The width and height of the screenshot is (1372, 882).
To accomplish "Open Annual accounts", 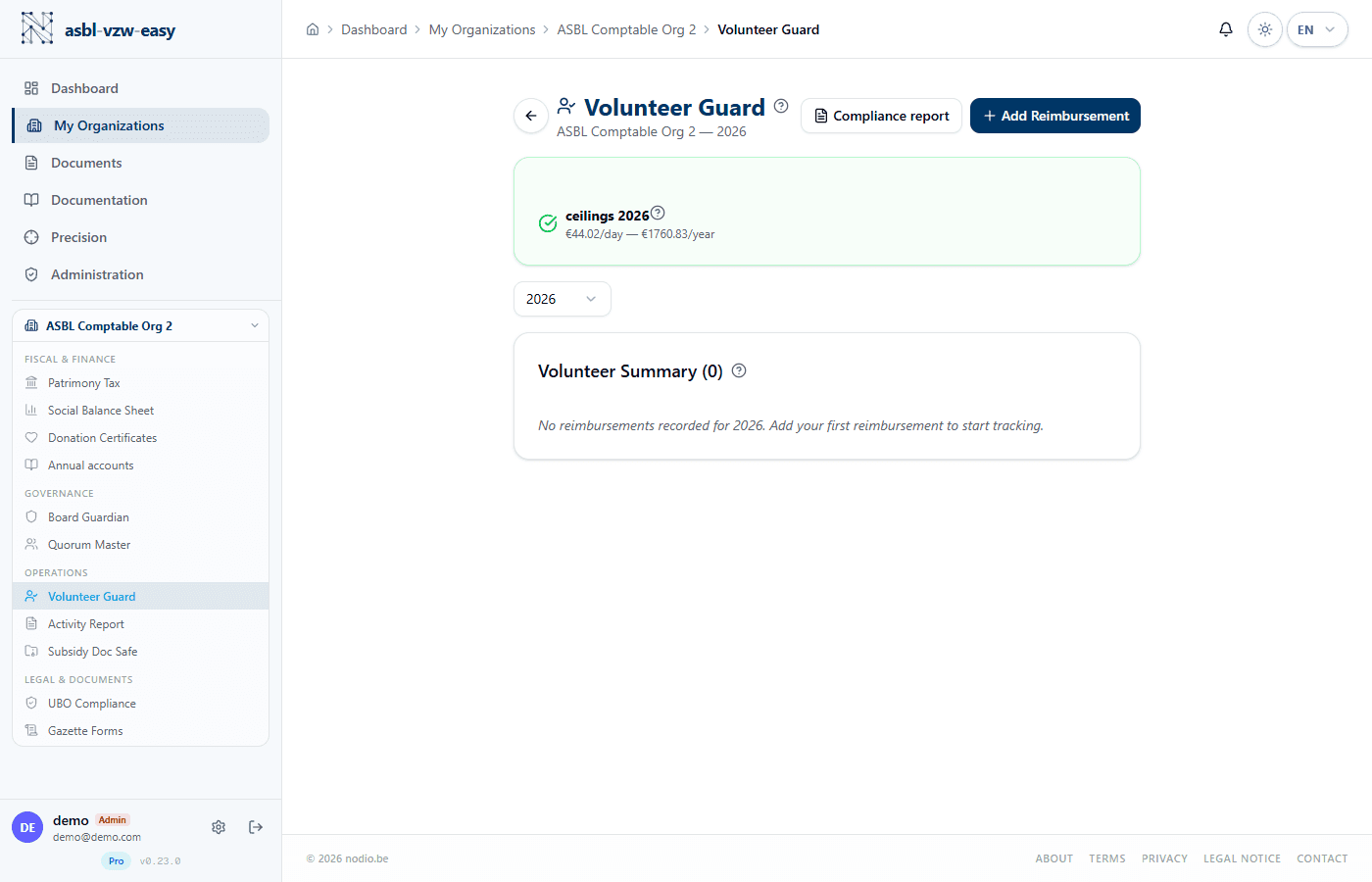I will (x=140, y=465).
